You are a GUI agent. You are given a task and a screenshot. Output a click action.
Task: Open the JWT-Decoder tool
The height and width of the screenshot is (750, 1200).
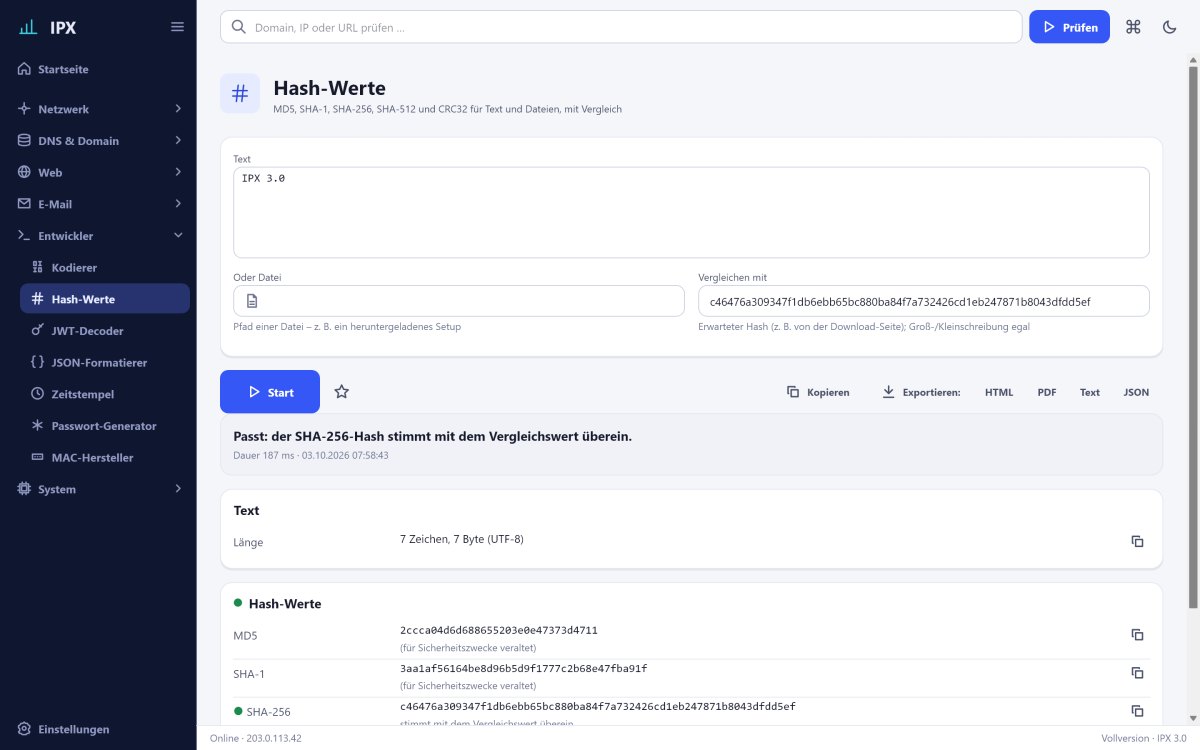(105, 330)
